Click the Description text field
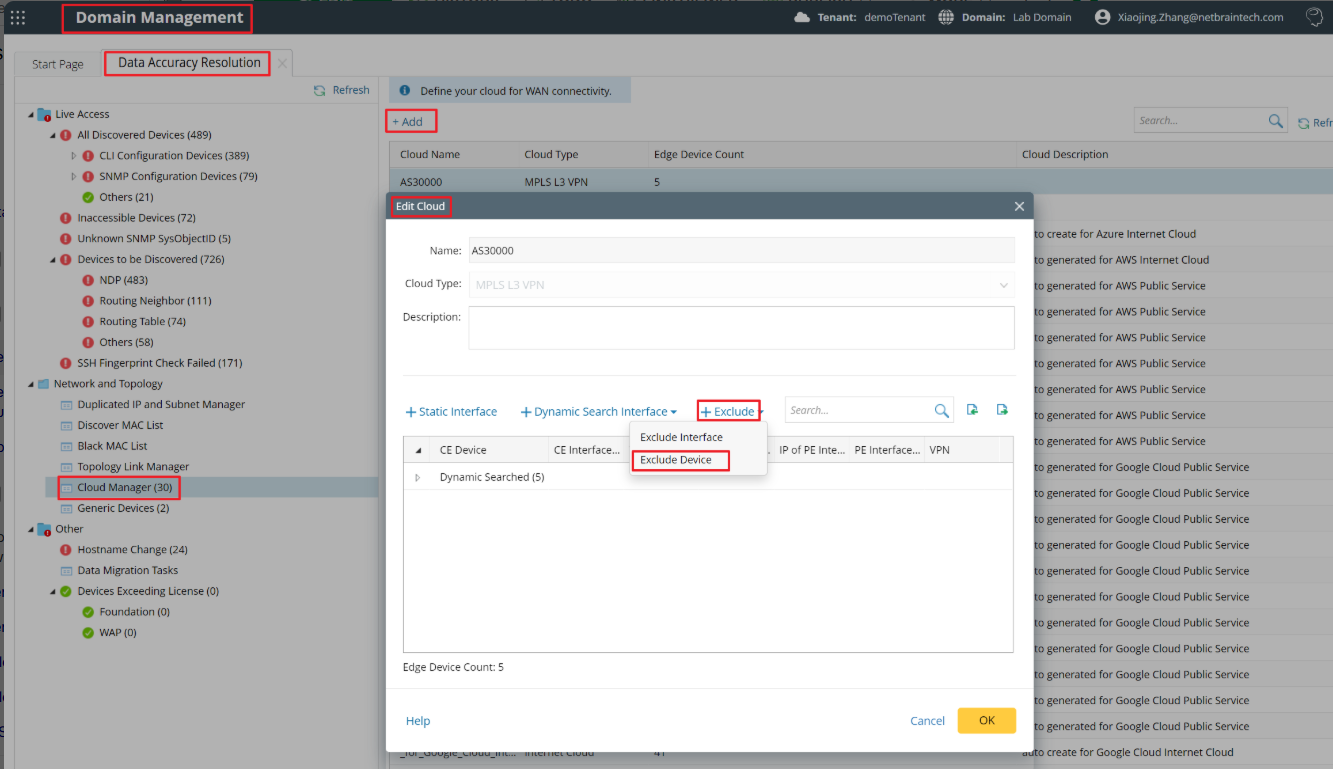The height and width of the screenshot is (769, 1333). click(741, 327)
